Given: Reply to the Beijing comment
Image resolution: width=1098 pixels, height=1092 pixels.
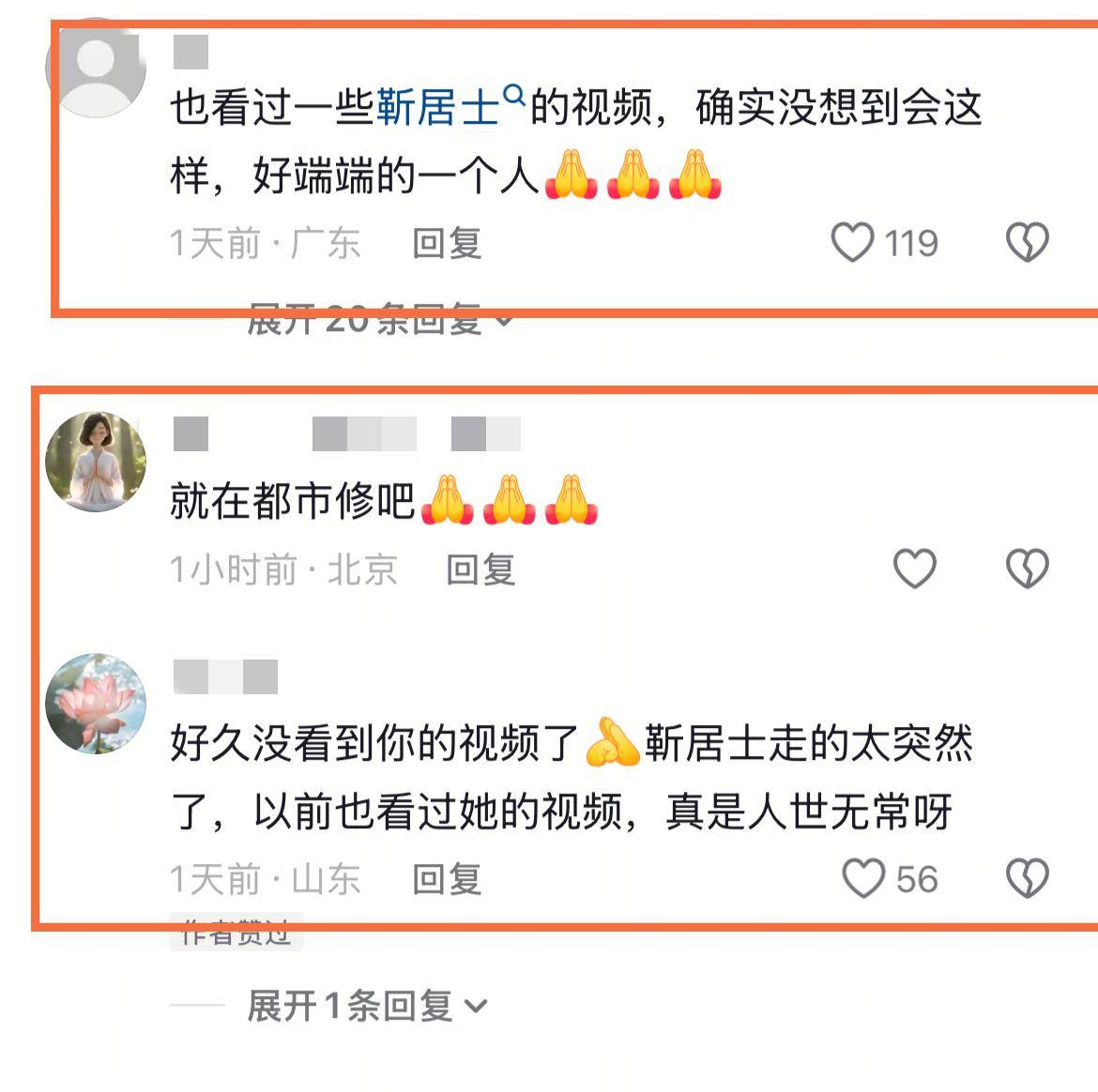Looking at the screenshot, I should pyautogui.click(x=481, y=569).
